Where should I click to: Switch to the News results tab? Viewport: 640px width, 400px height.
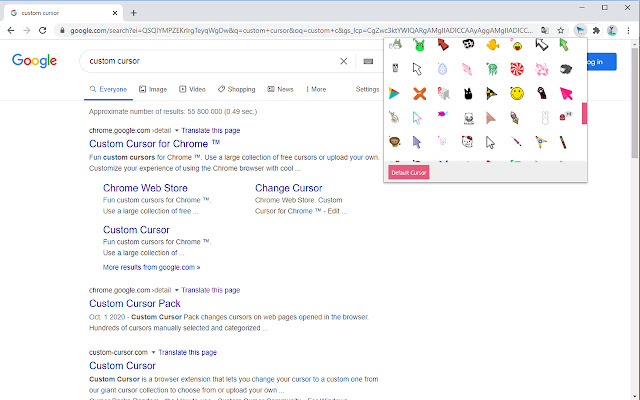(280, 89)
